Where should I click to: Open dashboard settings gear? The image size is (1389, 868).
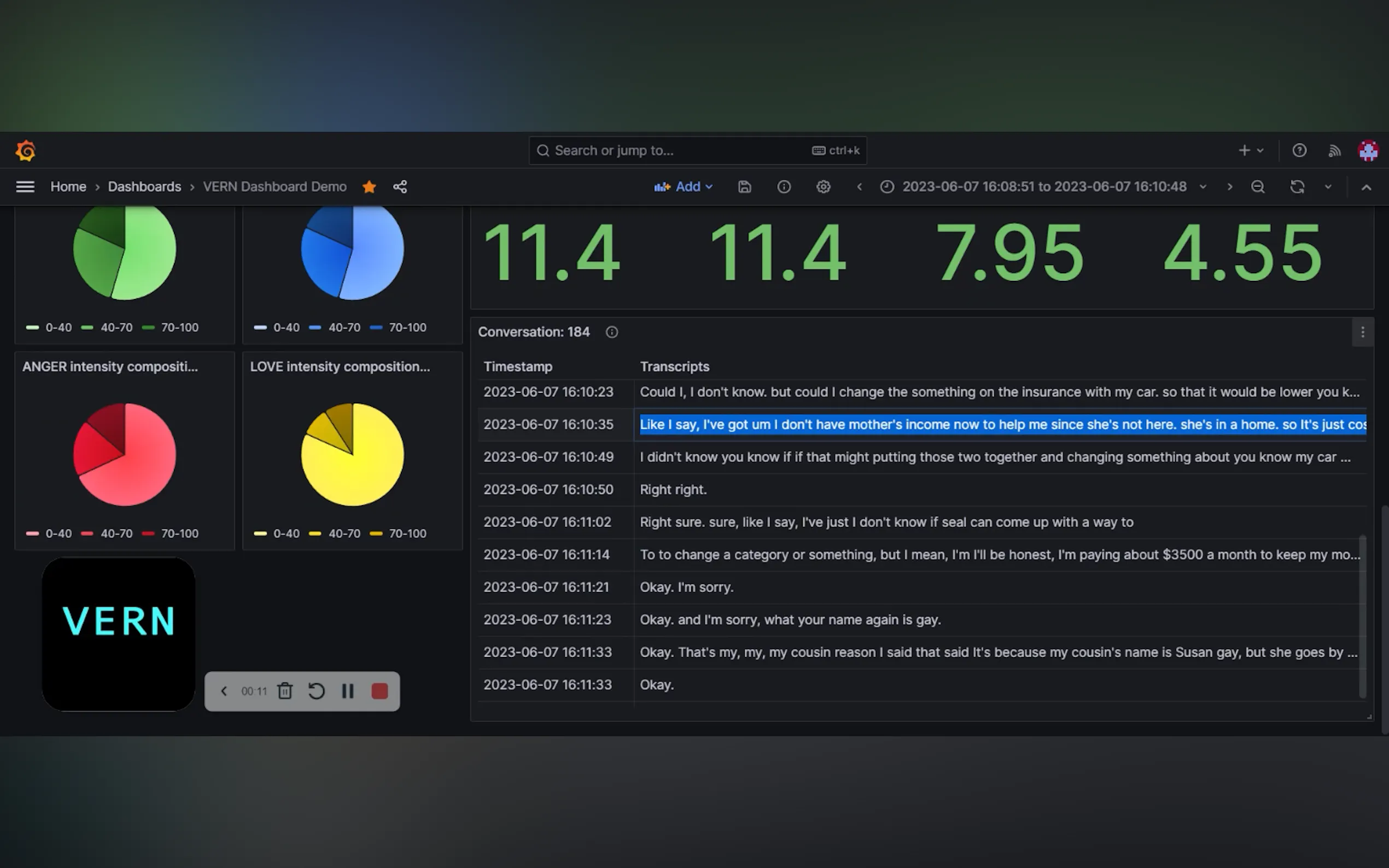pyautogui.click(x=824, y=186)
